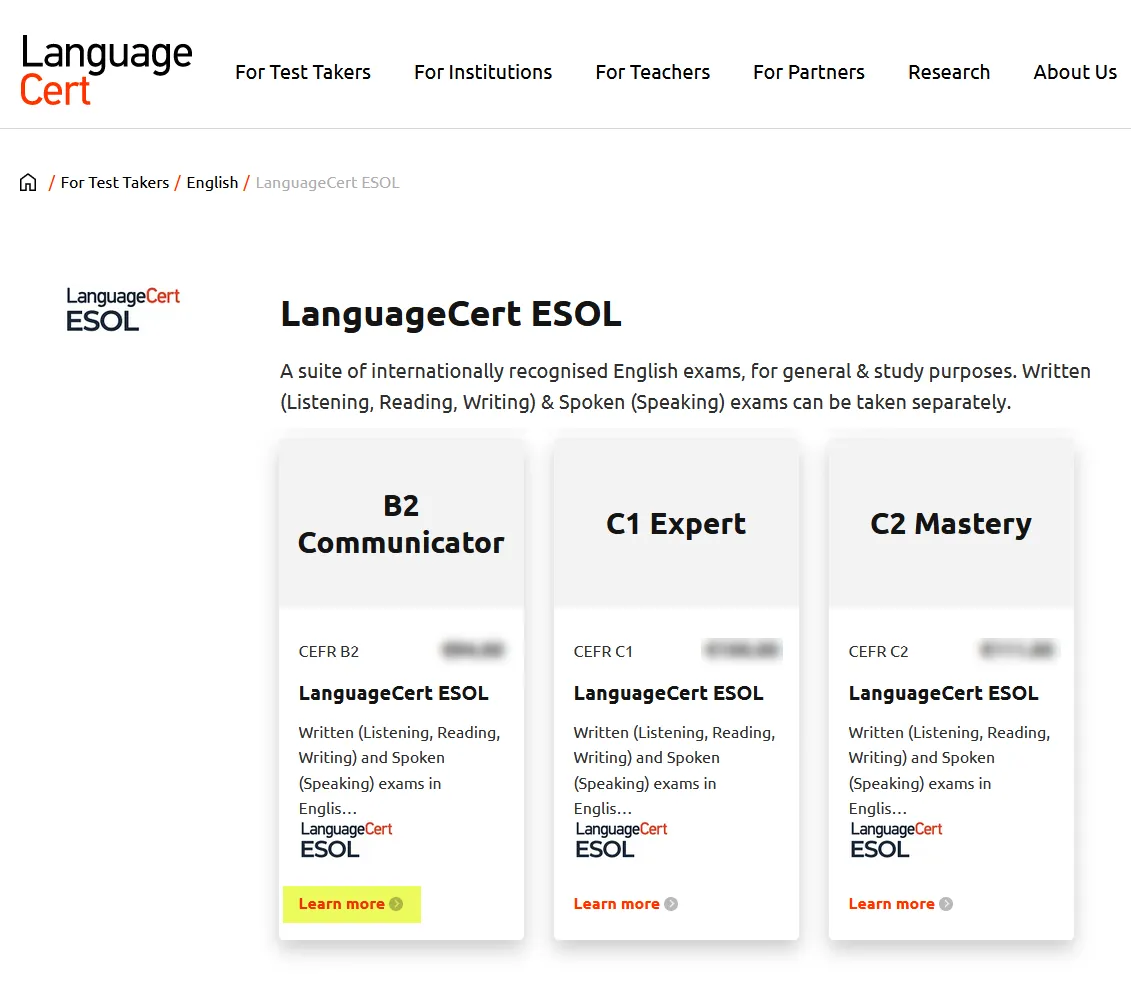This screenshot has width=1131, height=990.
Task: Open the About Us page
Action: pos(1075,72)
